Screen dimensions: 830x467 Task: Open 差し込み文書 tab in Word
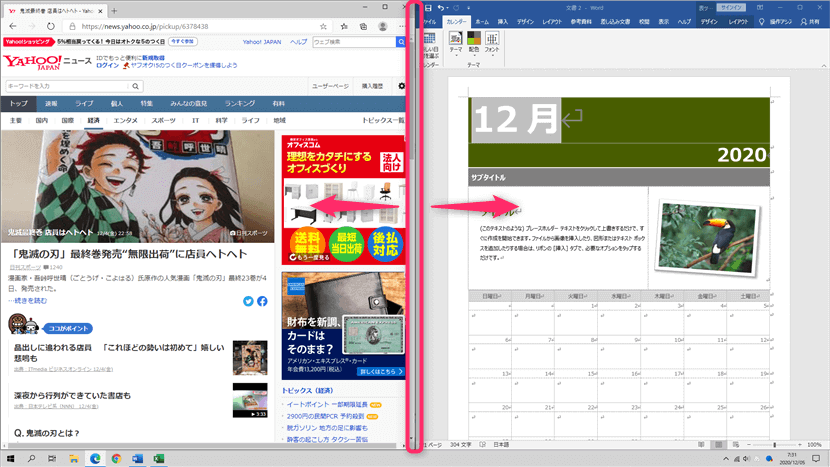click(615, 22)
